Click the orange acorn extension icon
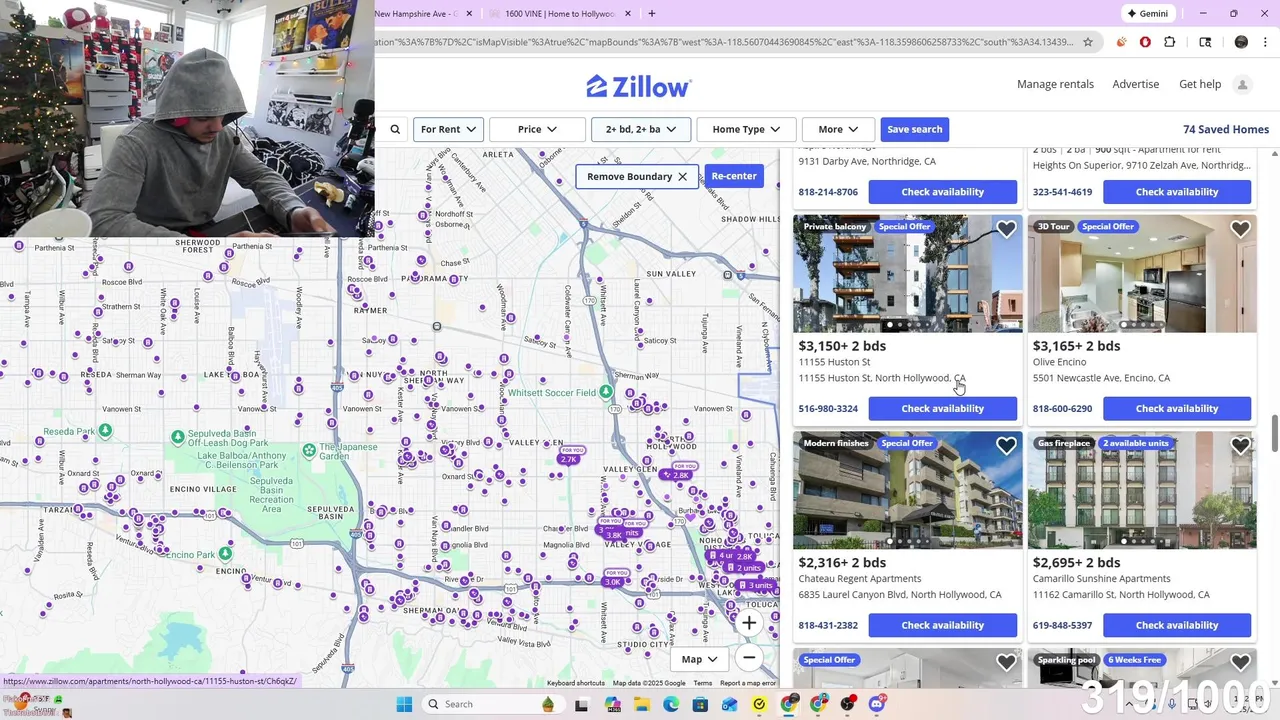 point(1121,42)
